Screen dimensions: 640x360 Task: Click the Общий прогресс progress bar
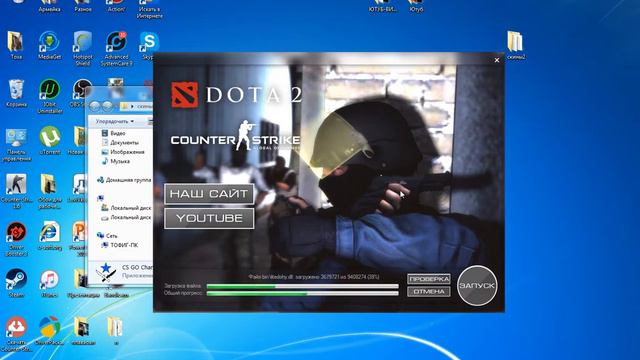[302, 293]
